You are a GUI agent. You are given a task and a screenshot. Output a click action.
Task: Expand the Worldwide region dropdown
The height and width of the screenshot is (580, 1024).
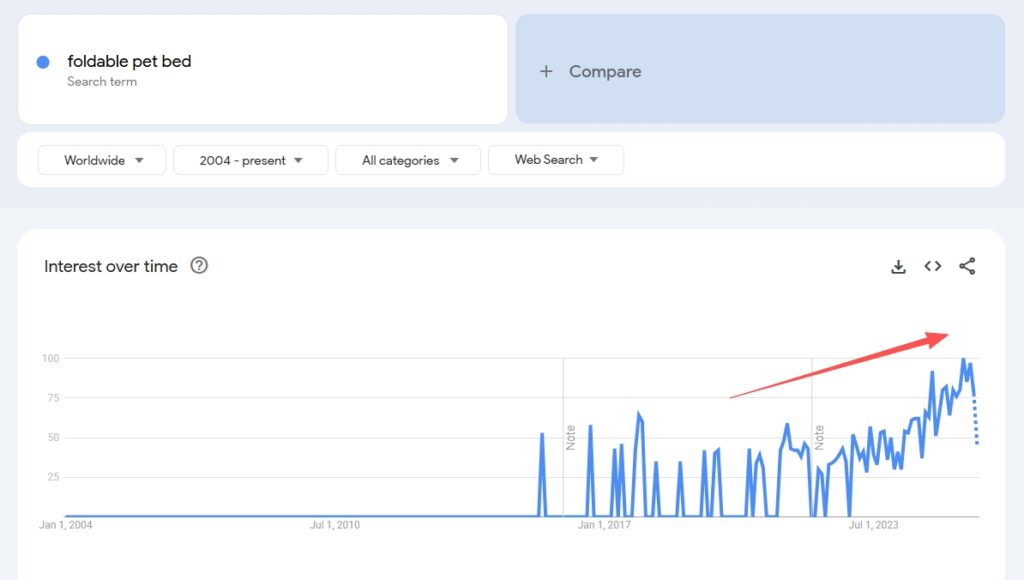pos(102,160)
